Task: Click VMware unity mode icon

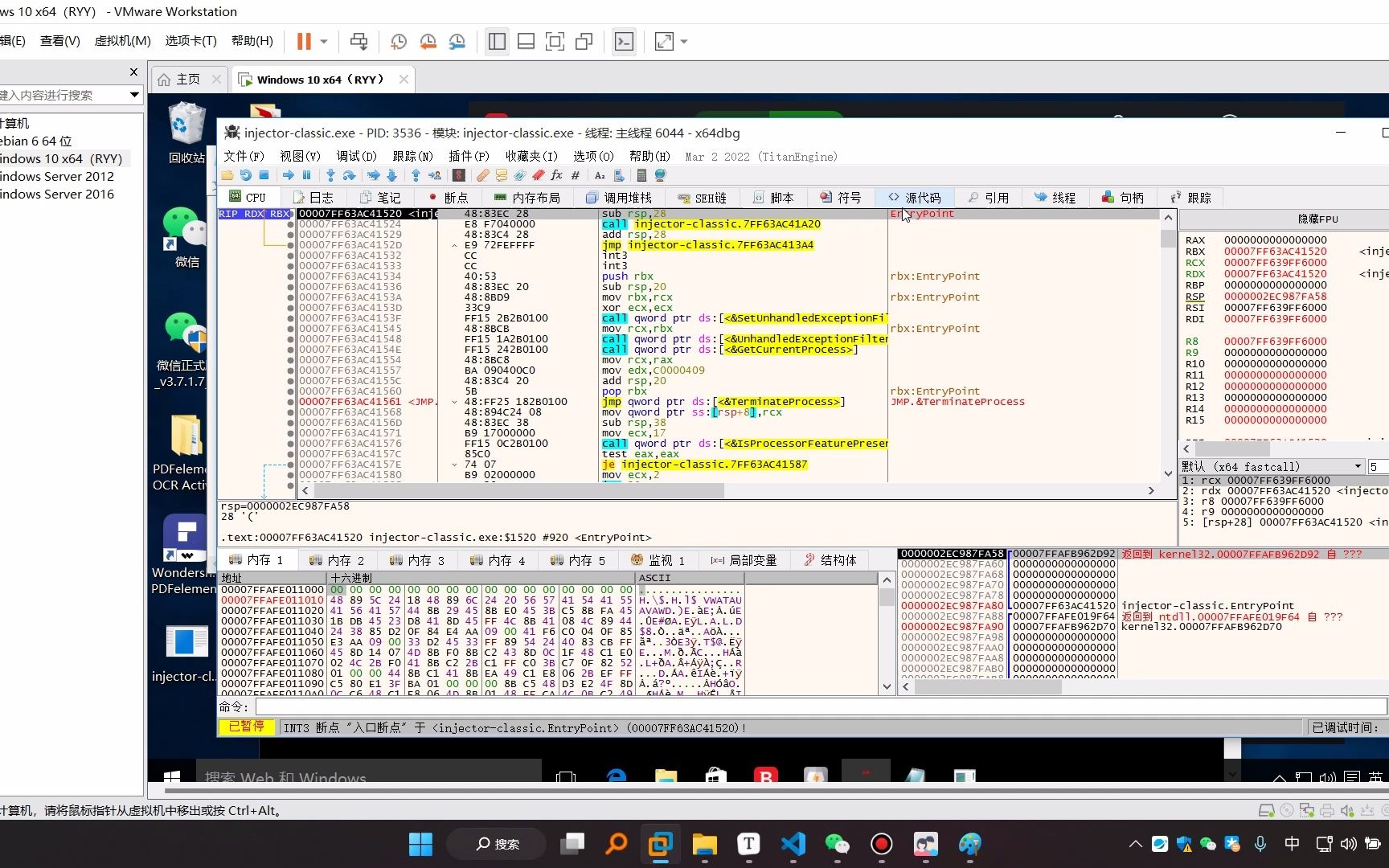Action: 584,41
